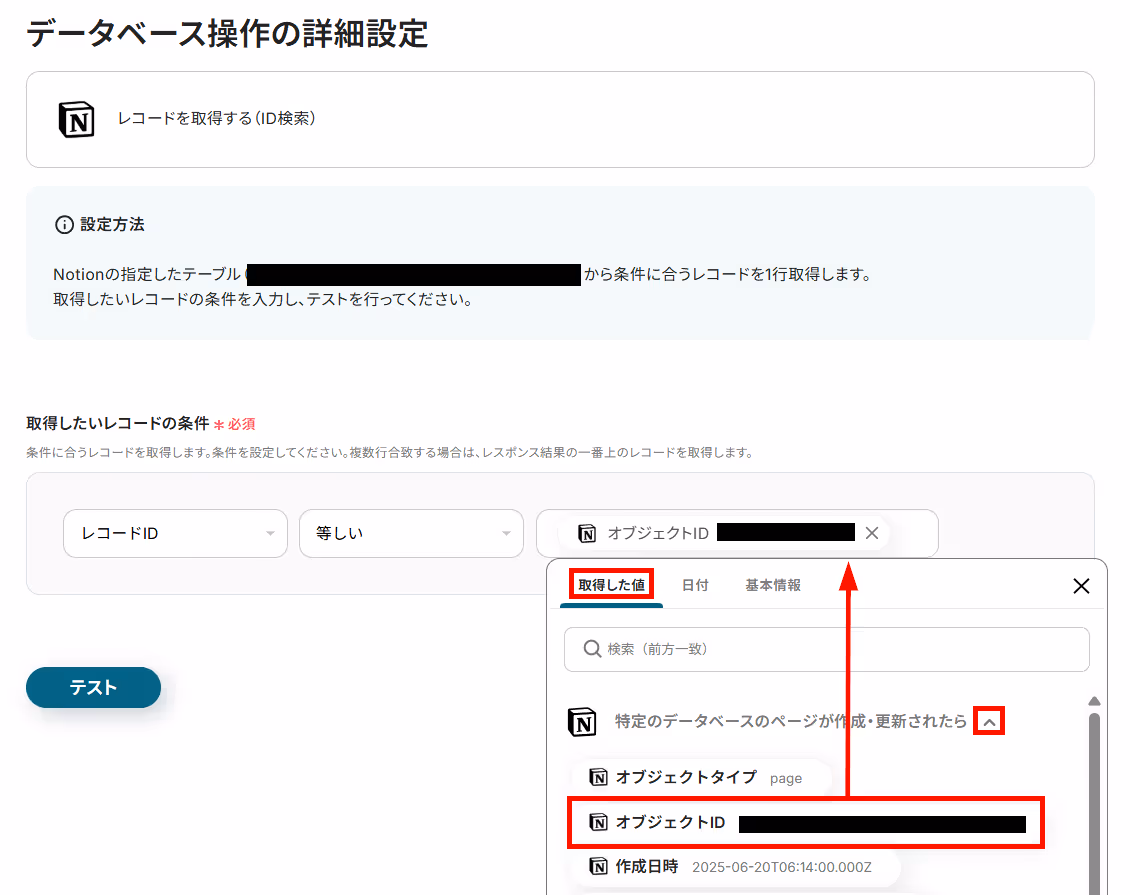
Task: Click the Notion icon on the 作成日時 row
Action: click(598, 867)
